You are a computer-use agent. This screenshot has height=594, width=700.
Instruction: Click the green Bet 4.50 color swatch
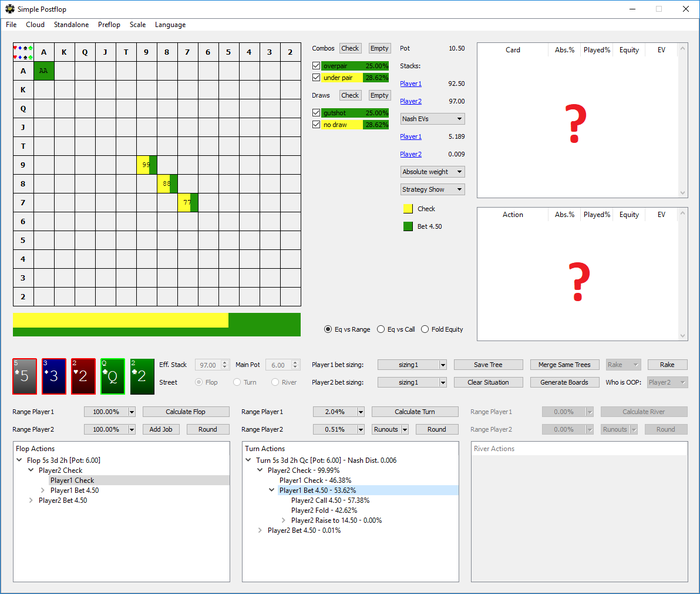click(408, 227)
